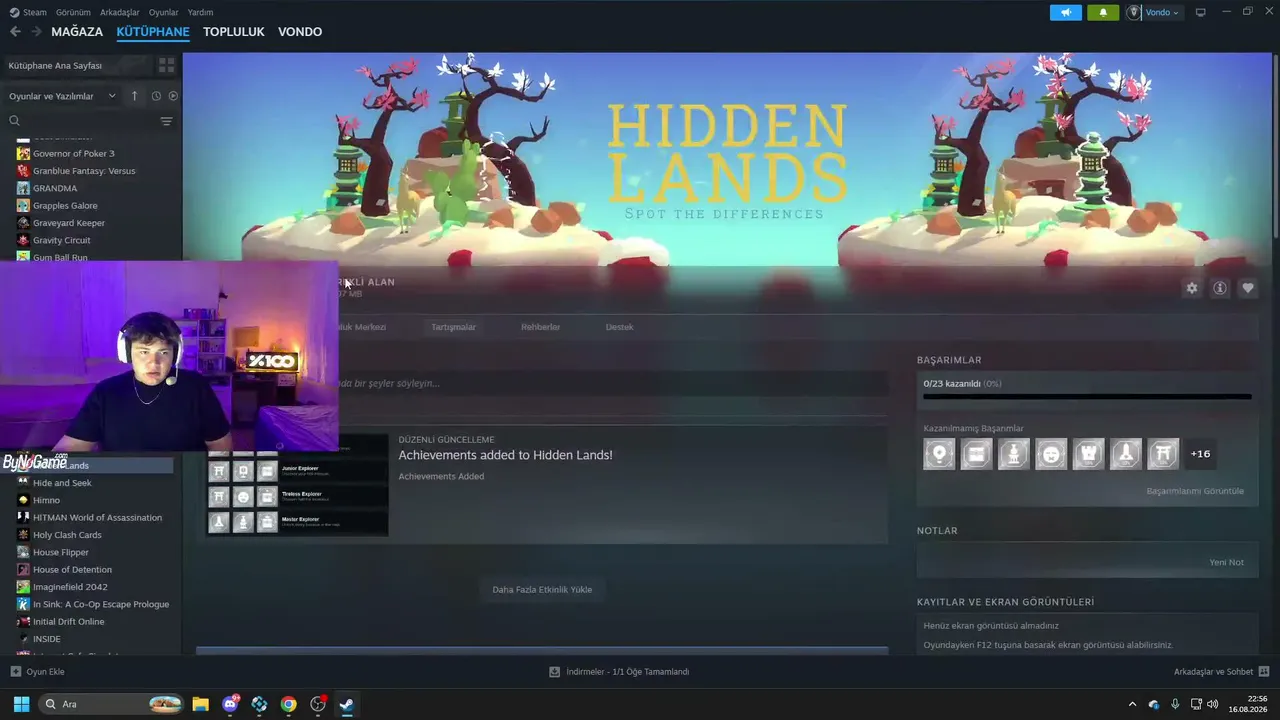Select the face mask achievement icon
Viewport: 1280px width, 720px height.
[x=1051, y=454]
